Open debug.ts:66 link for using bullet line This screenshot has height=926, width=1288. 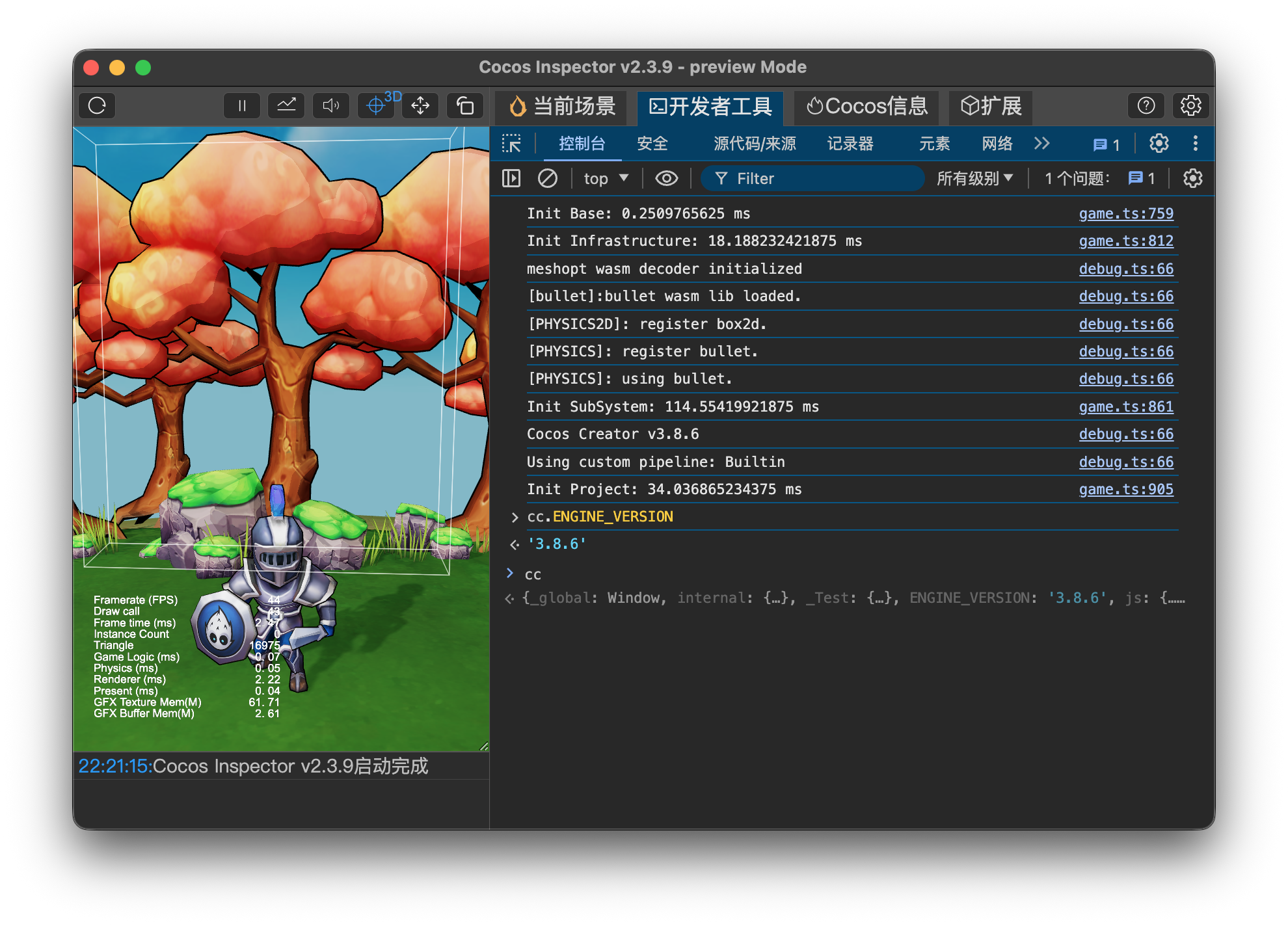1126,379
